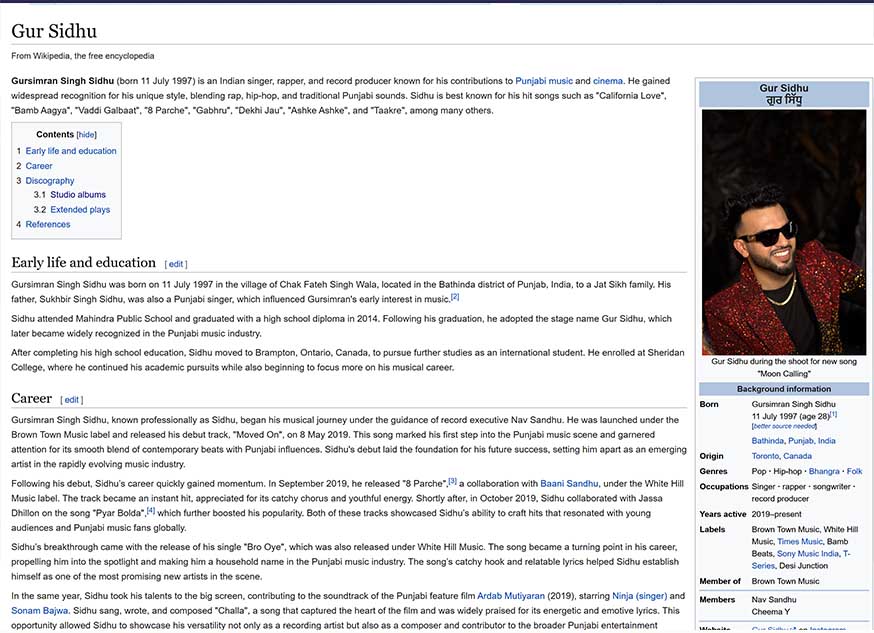Jump to Early life and education in Contents

tap(70, 151)
